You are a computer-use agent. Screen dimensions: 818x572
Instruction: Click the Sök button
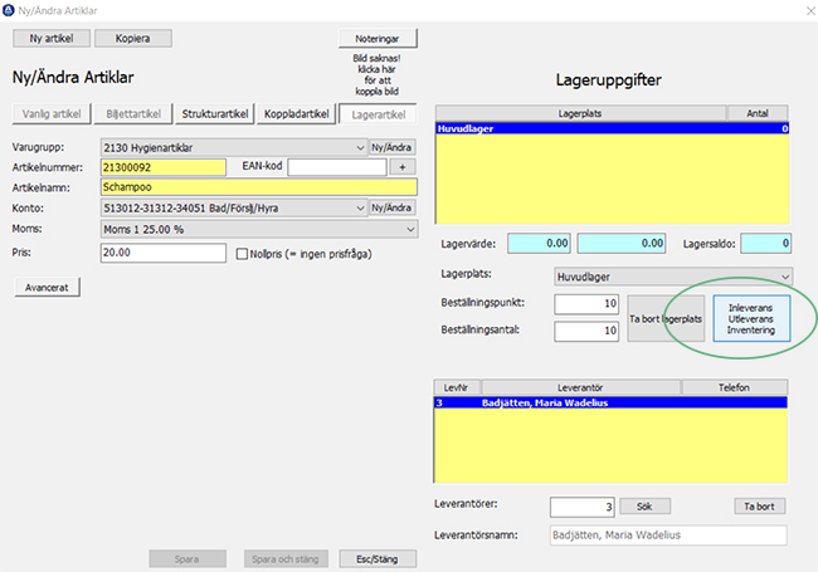click(644, 506)
